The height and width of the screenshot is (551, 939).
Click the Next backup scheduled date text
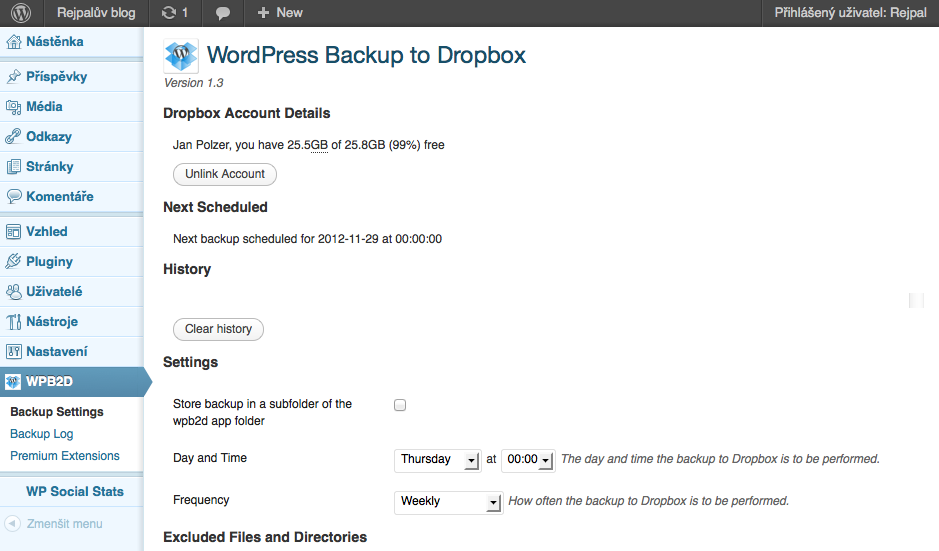coord(307,239)
